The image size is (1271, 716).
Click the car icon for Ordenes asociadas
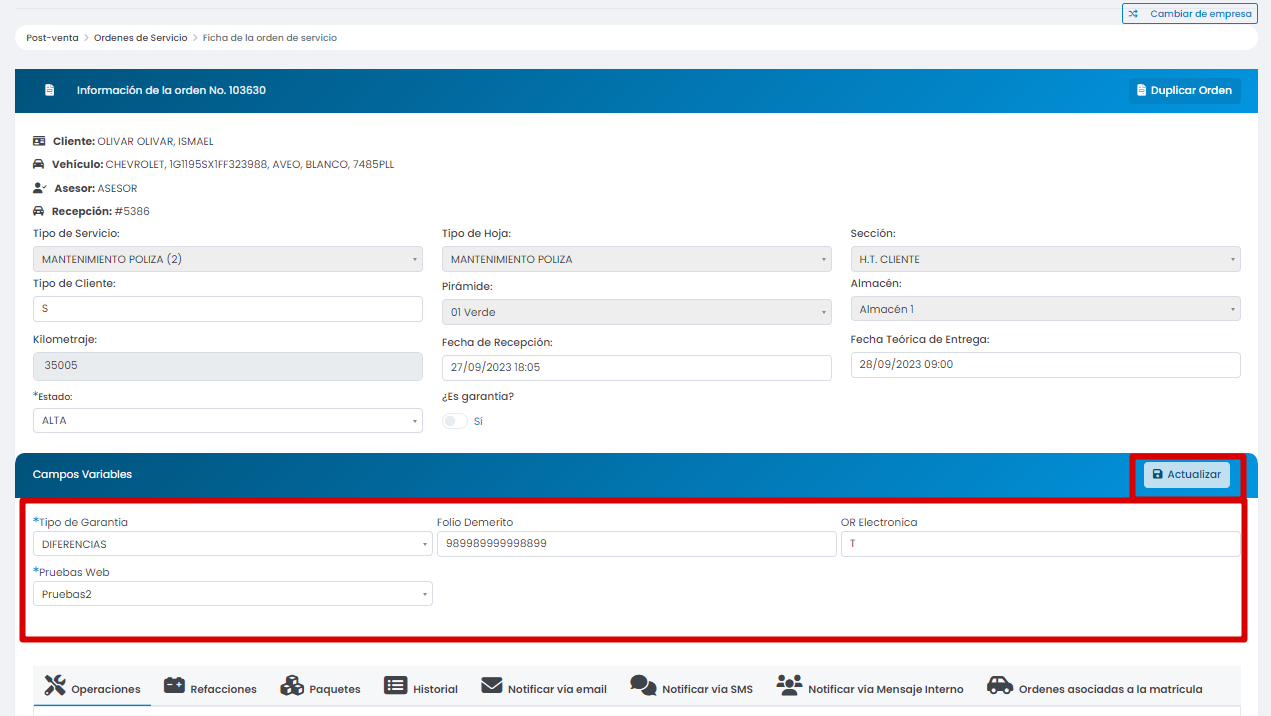pos(1000,686)
